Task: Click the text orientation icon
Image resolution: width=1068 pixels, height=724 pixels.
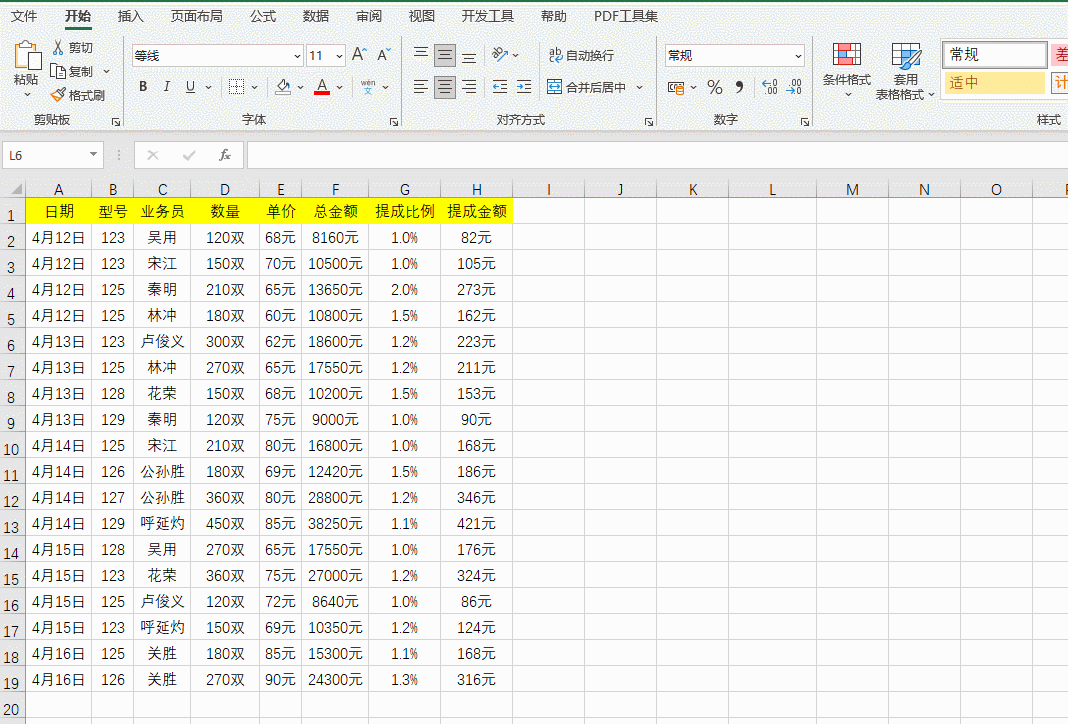Action: tap(500, 54)
